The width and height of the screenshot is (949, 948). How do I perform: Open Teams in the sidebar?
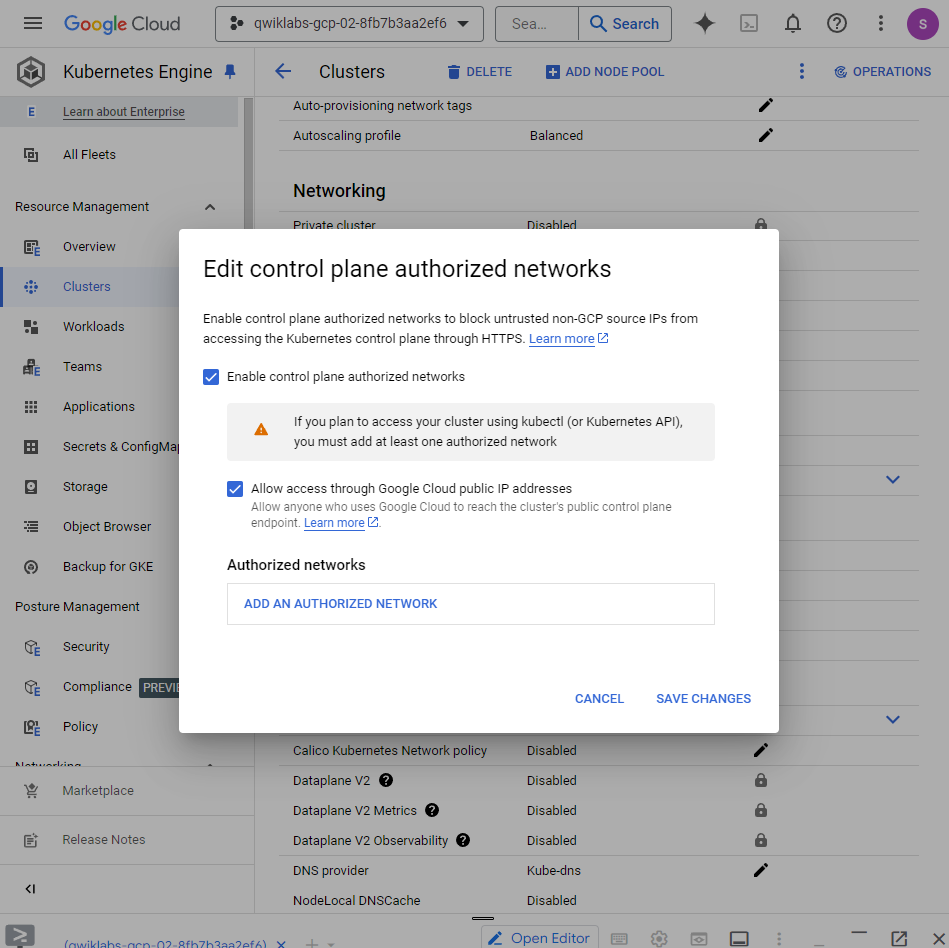pyautogui.click(x=82, y=367)
